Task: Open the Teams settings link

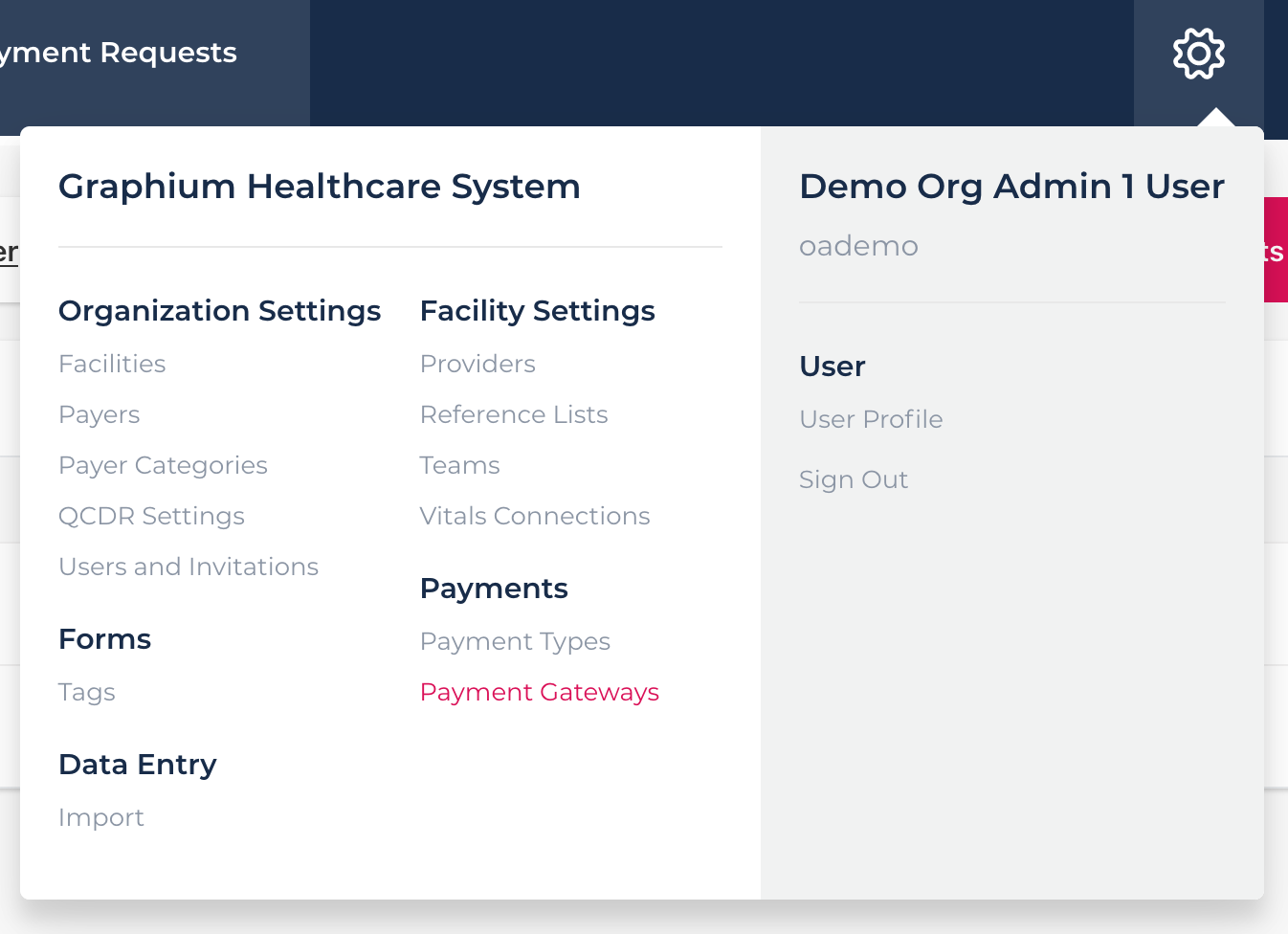Action: click(x=460, y=465)
